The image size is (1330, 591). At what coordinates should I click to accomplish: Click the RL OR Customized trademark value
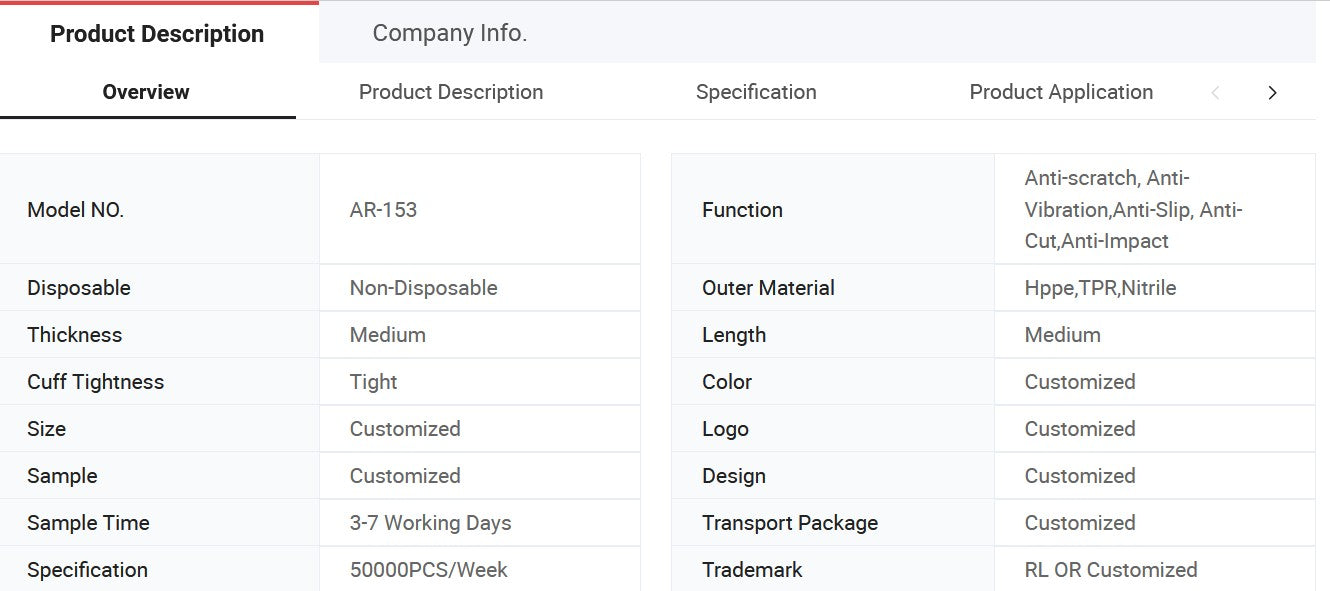point(1111,570)
